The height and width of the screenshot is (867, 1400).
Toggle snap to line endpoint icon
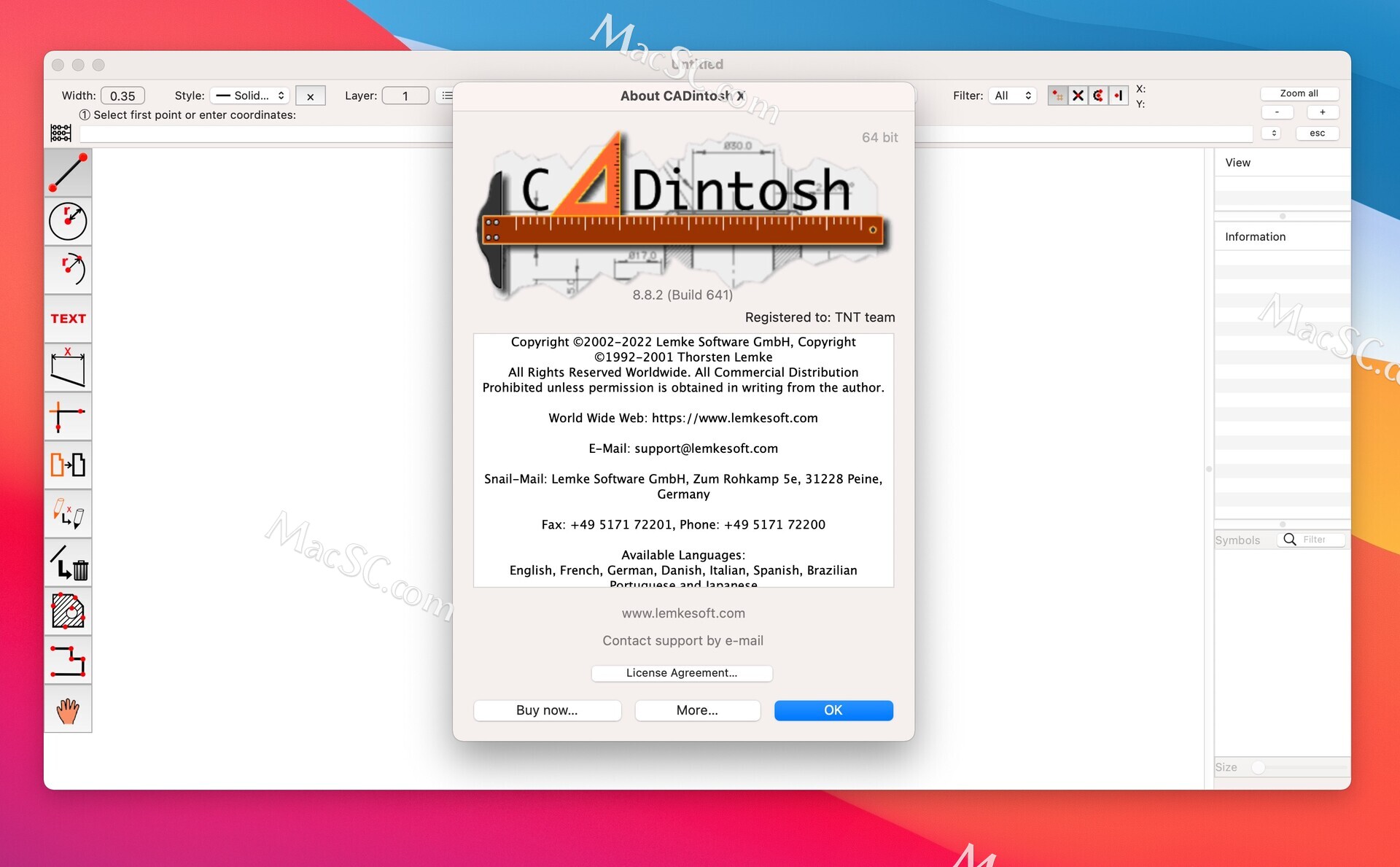pos(1119,96)
